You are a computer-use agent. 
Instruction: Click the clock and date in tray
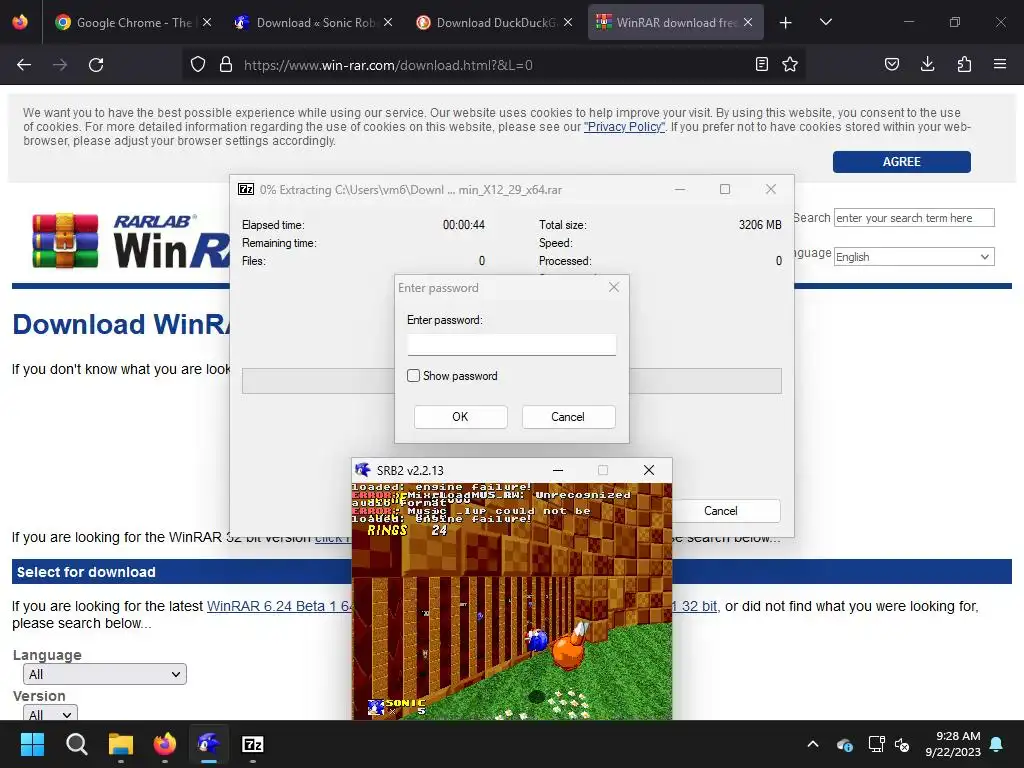tap(953, 744)
